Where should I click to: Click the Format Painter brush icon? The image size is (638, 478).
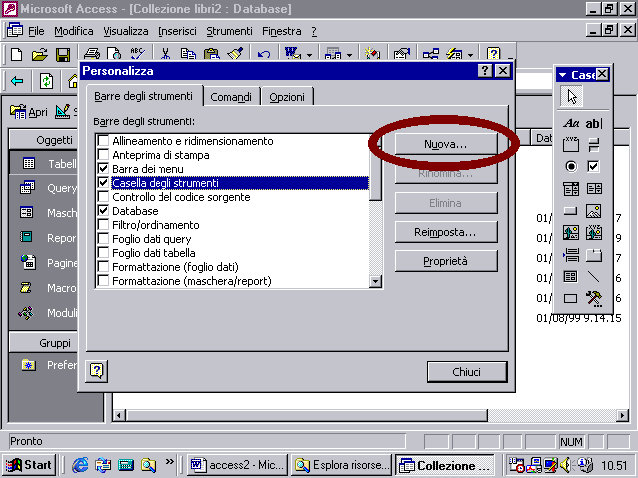click(x=235, y=54)
